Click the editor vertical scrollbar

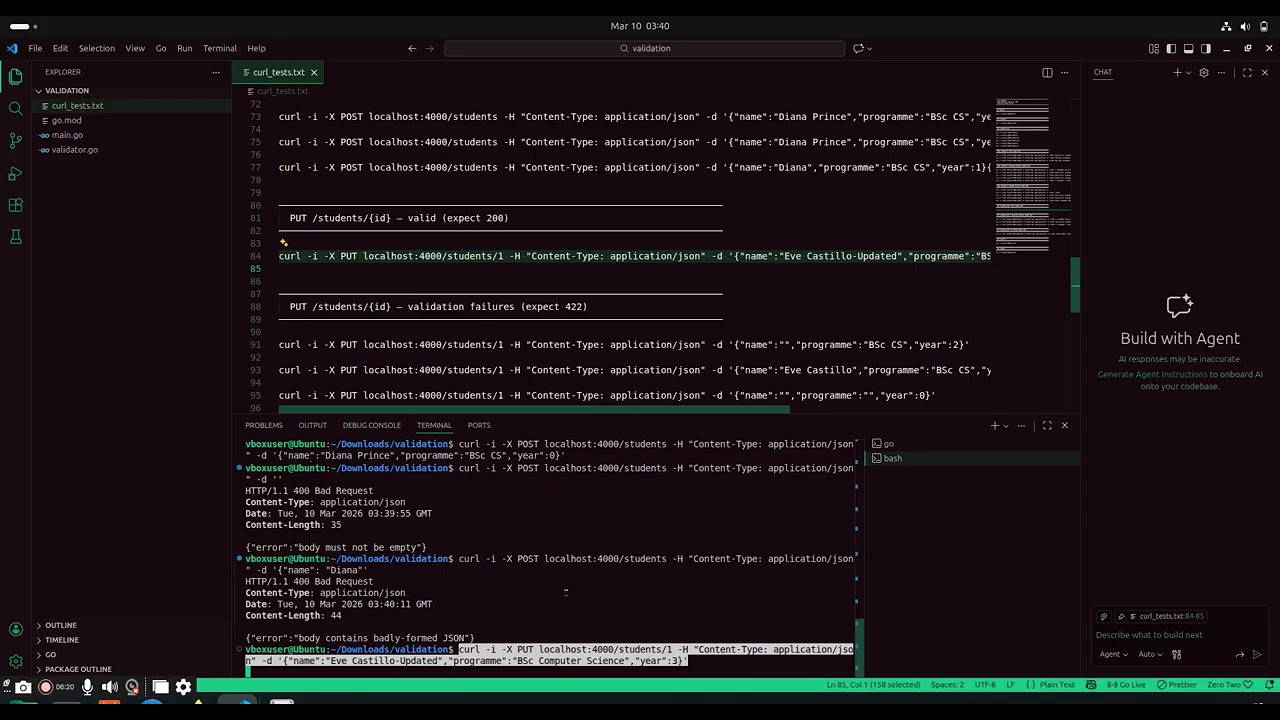[1075, 285]
